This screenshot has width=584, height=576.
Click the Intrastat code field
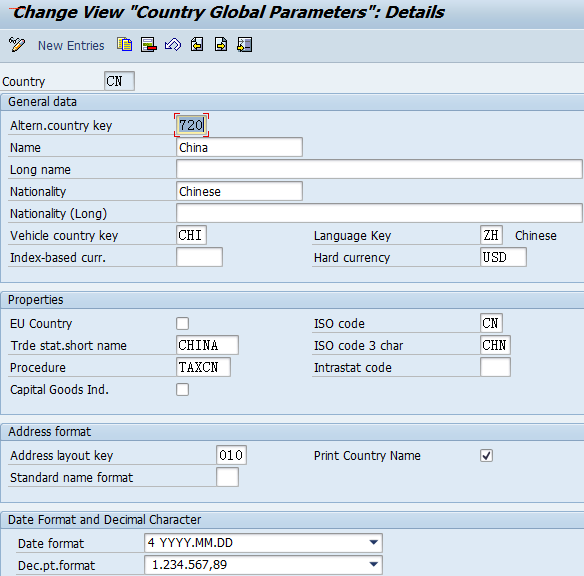click(495, 367)
